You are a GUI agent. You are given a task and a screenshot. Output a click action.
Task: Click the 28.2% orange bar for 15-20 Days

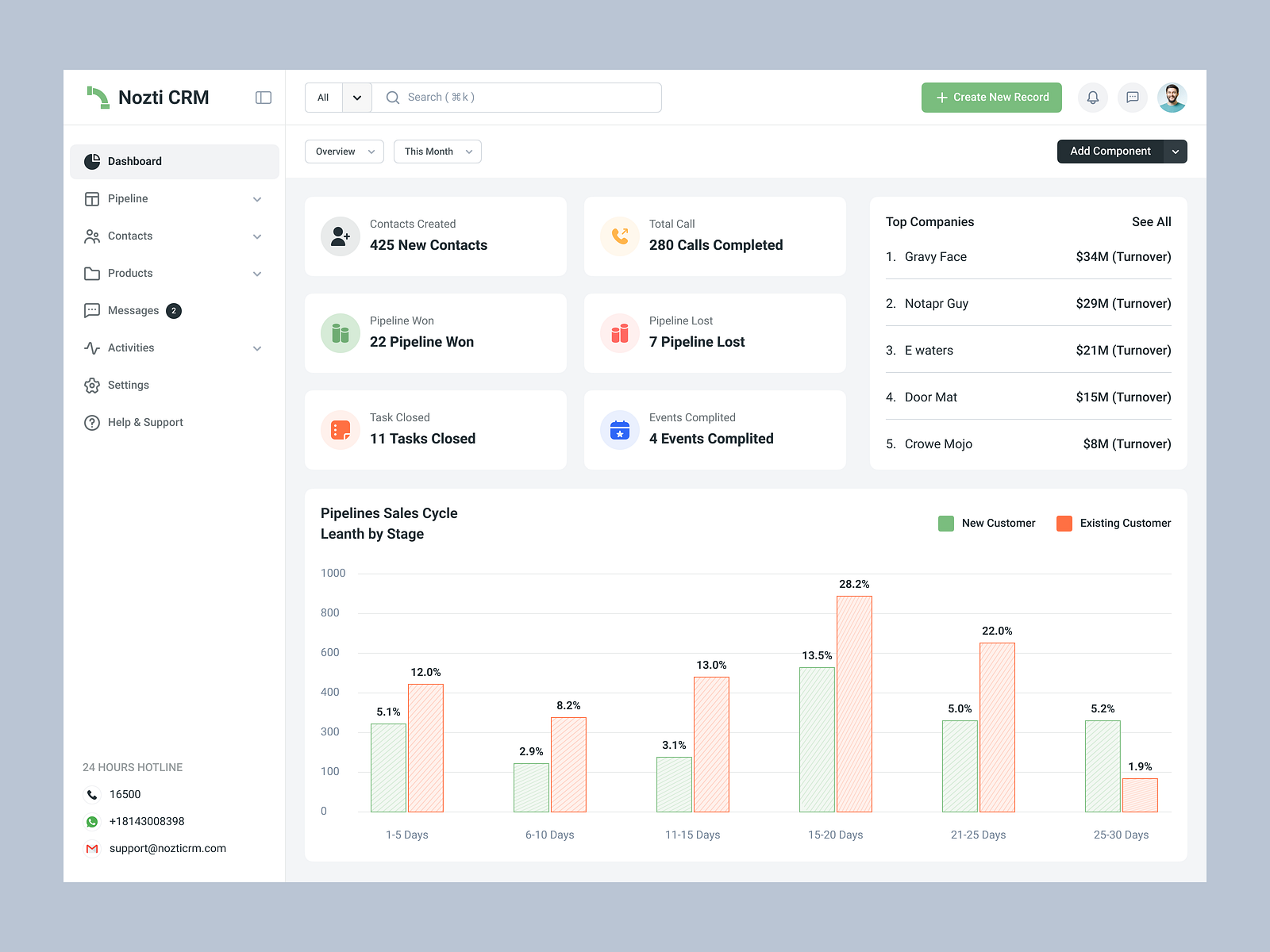tap(854, 704)
